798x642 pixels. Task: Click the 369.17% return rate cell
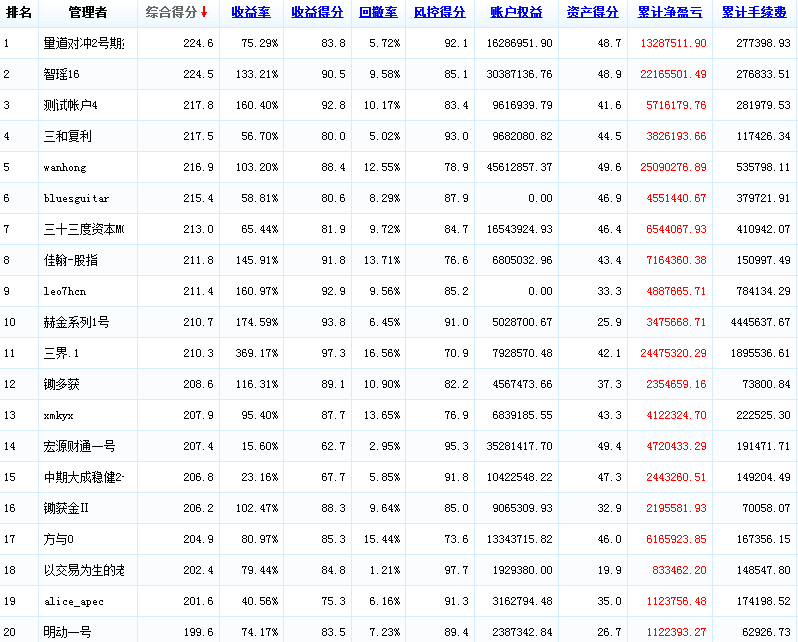[256, 353]
